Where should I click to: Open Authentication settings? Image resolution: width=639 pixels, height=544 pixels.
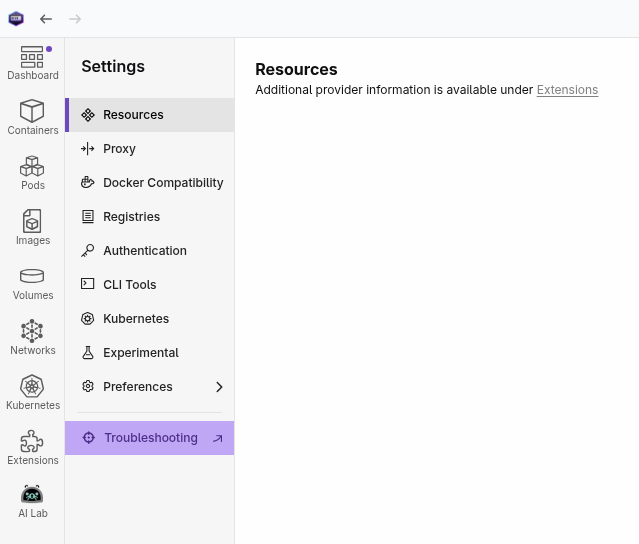tap(150, 251)
